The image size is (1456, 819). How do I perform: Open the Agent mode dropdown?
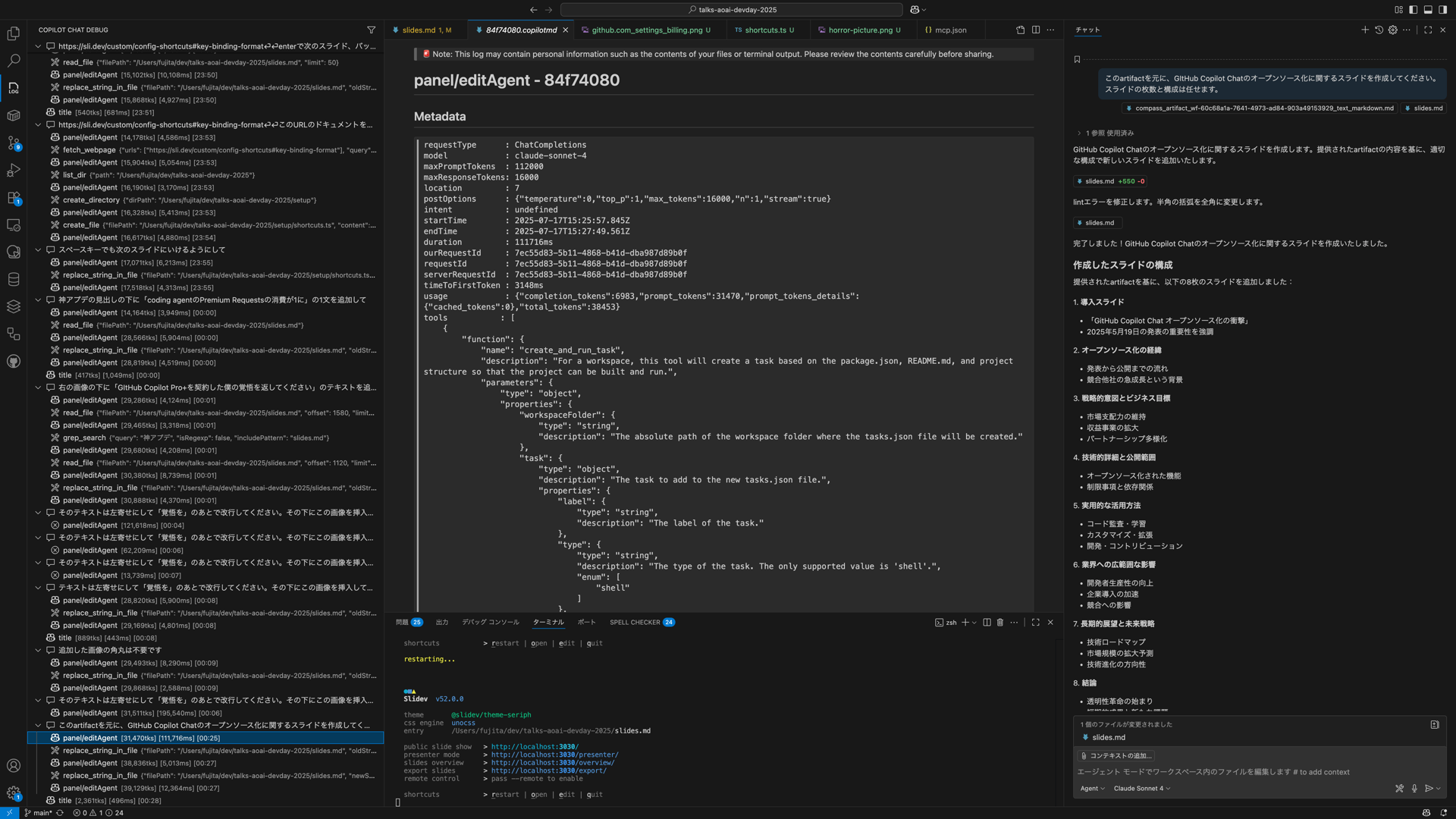(1092, 788)
